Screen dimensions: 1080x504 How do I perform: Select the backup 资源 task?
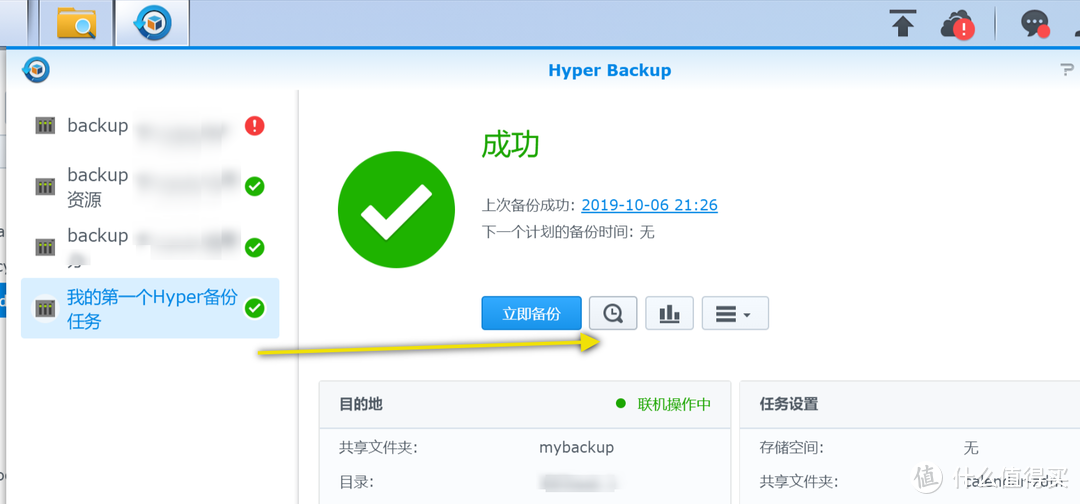tap(150, 187)
